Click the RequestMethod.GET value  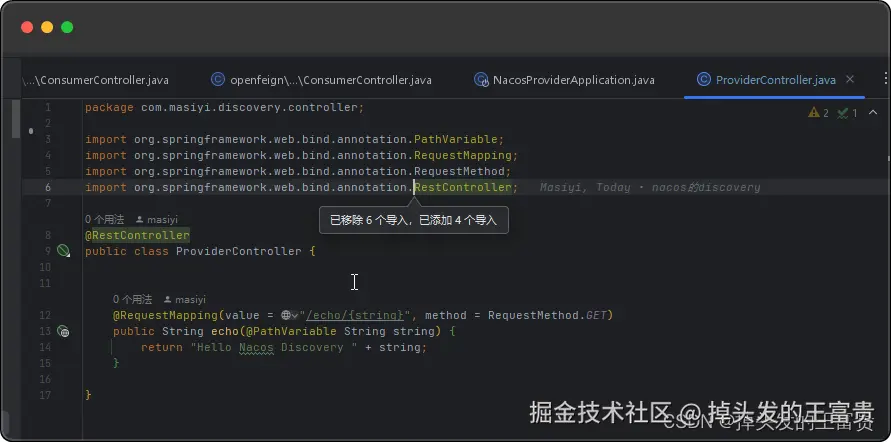point(548,315)
